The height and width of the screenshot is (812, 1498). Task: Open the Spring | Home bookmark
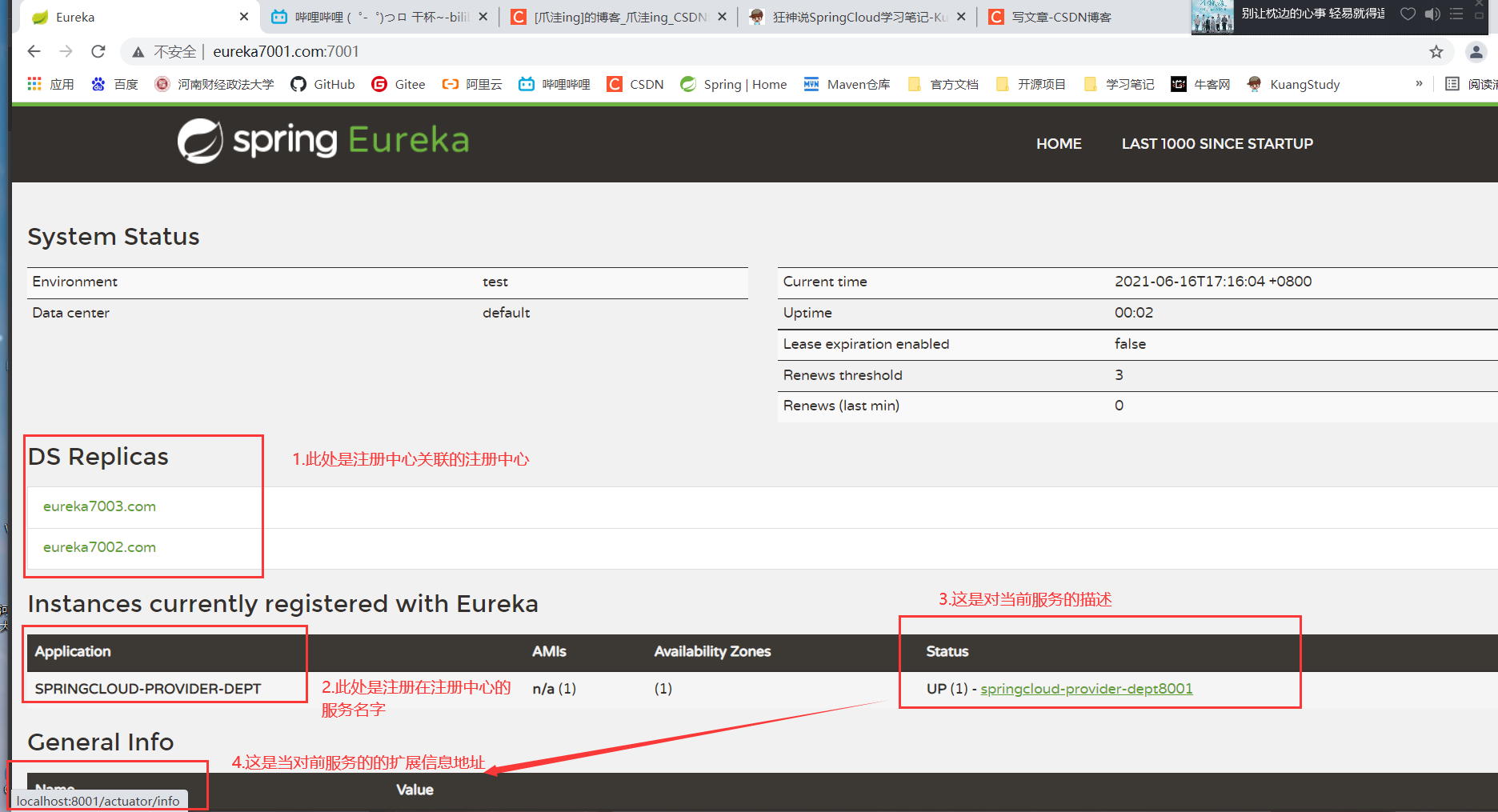coord(734,84)
